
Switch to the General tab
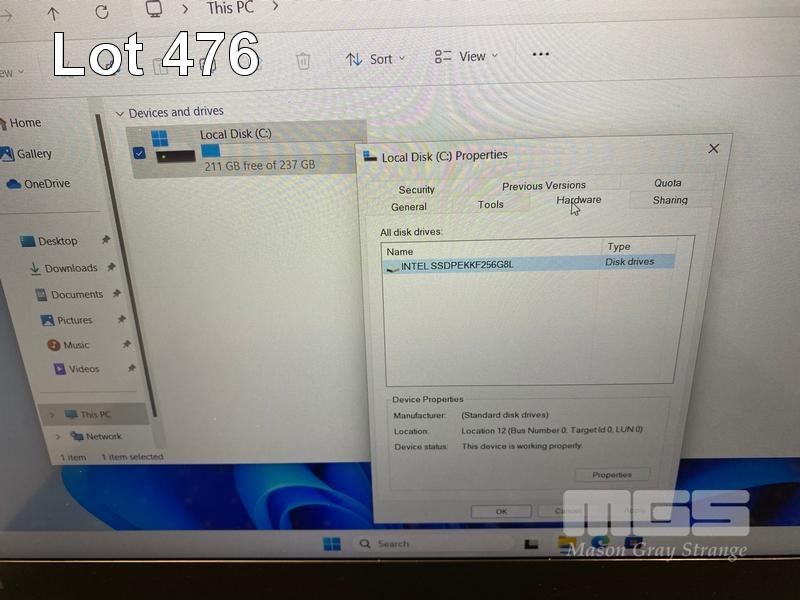409,207
